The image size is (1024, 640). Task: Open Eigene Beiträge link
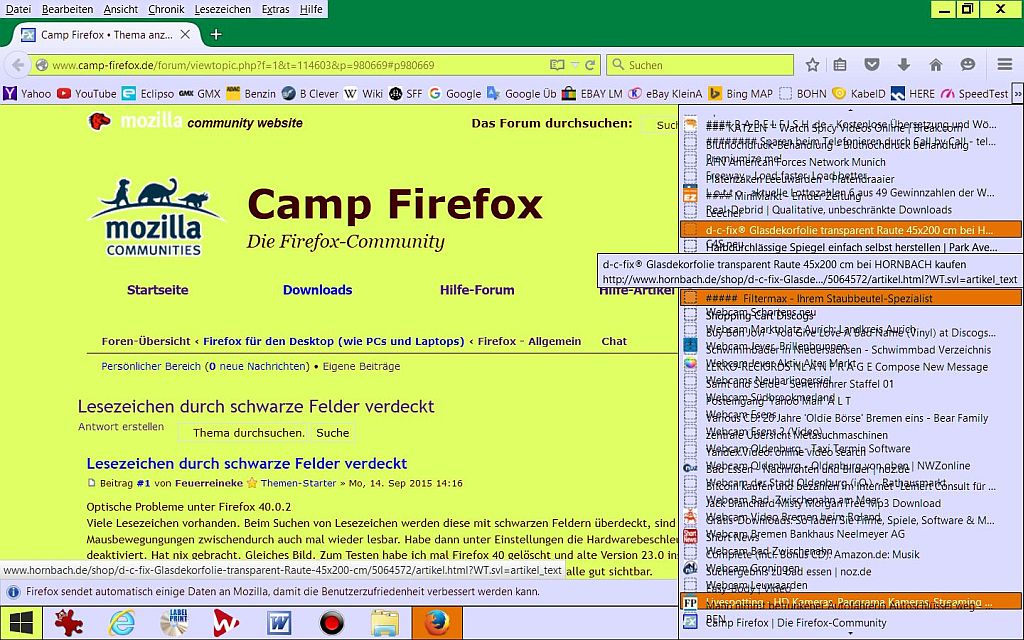(361, 366)
